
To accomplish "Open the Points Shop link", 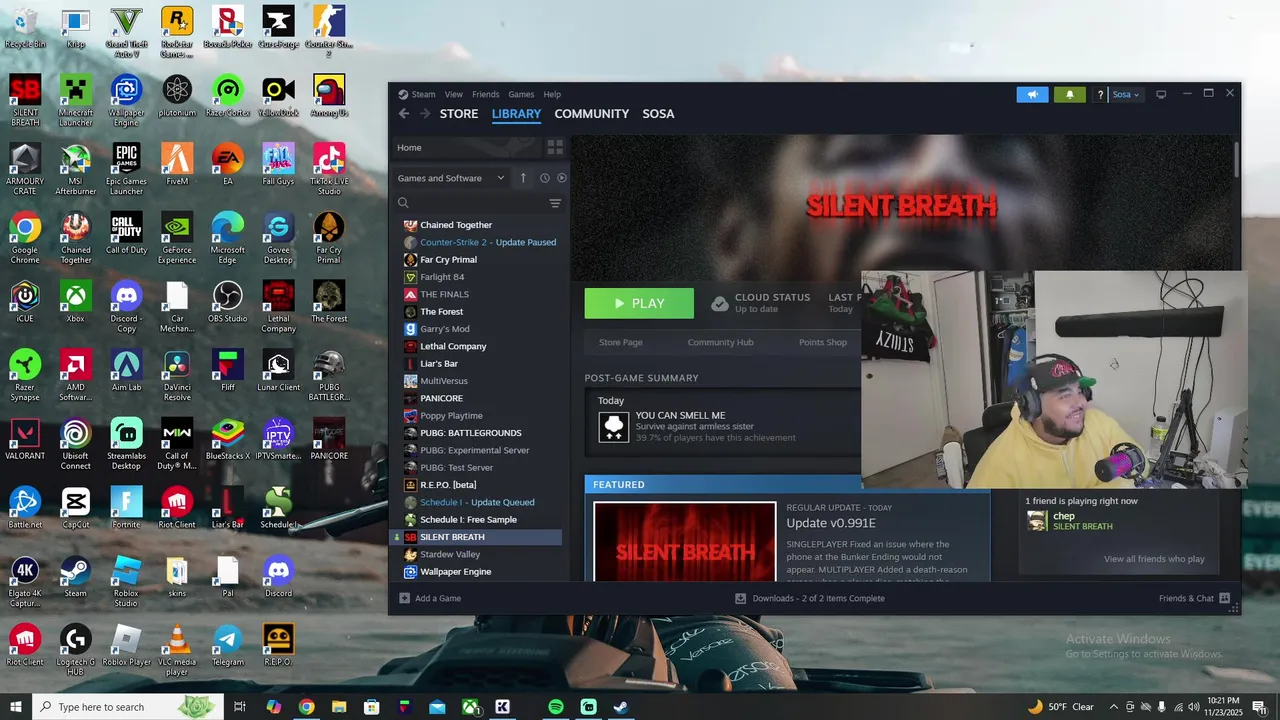I will [x=823, y=342].
